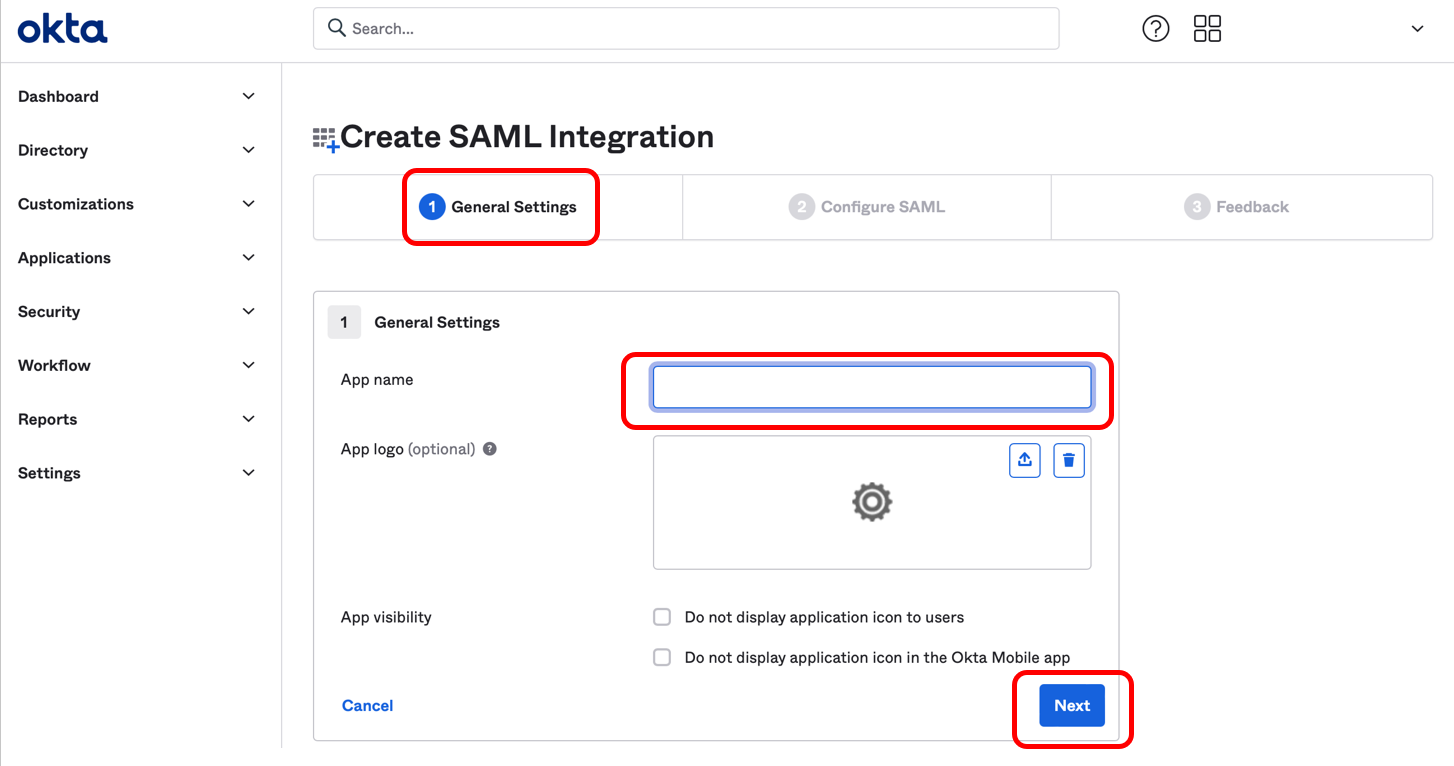This screenshot has width=1454, height=766.
Task: Check Do not display icon in Okta Mobile app
Action: [x=662, y=657]
